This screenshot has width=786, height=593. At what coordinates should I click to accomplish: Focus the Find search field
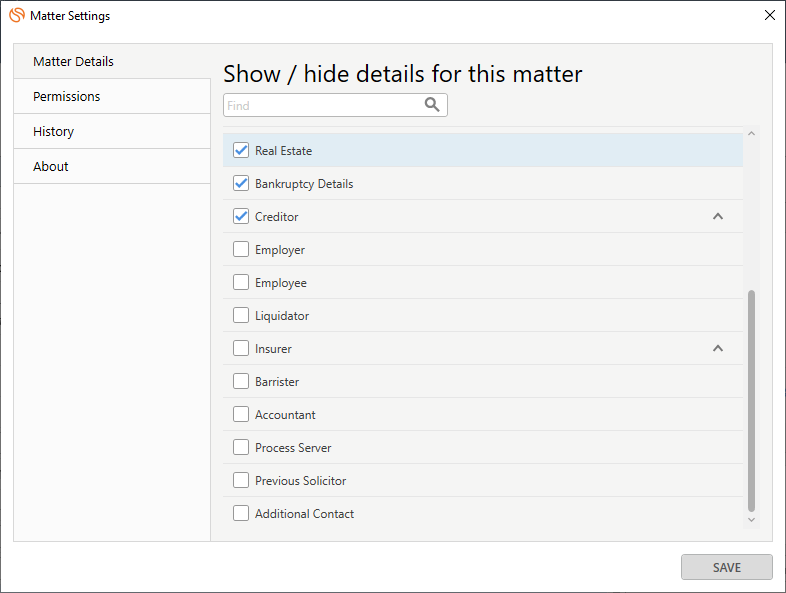(335, 105)
